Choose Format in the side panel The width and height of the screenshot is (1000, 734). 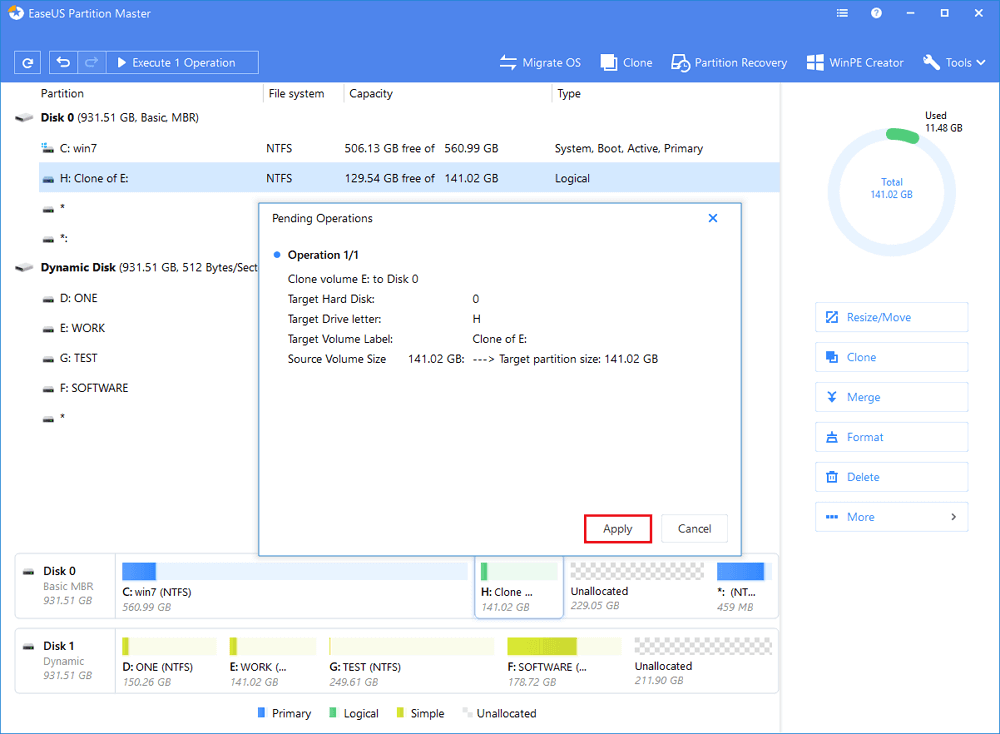pos(891,437)
